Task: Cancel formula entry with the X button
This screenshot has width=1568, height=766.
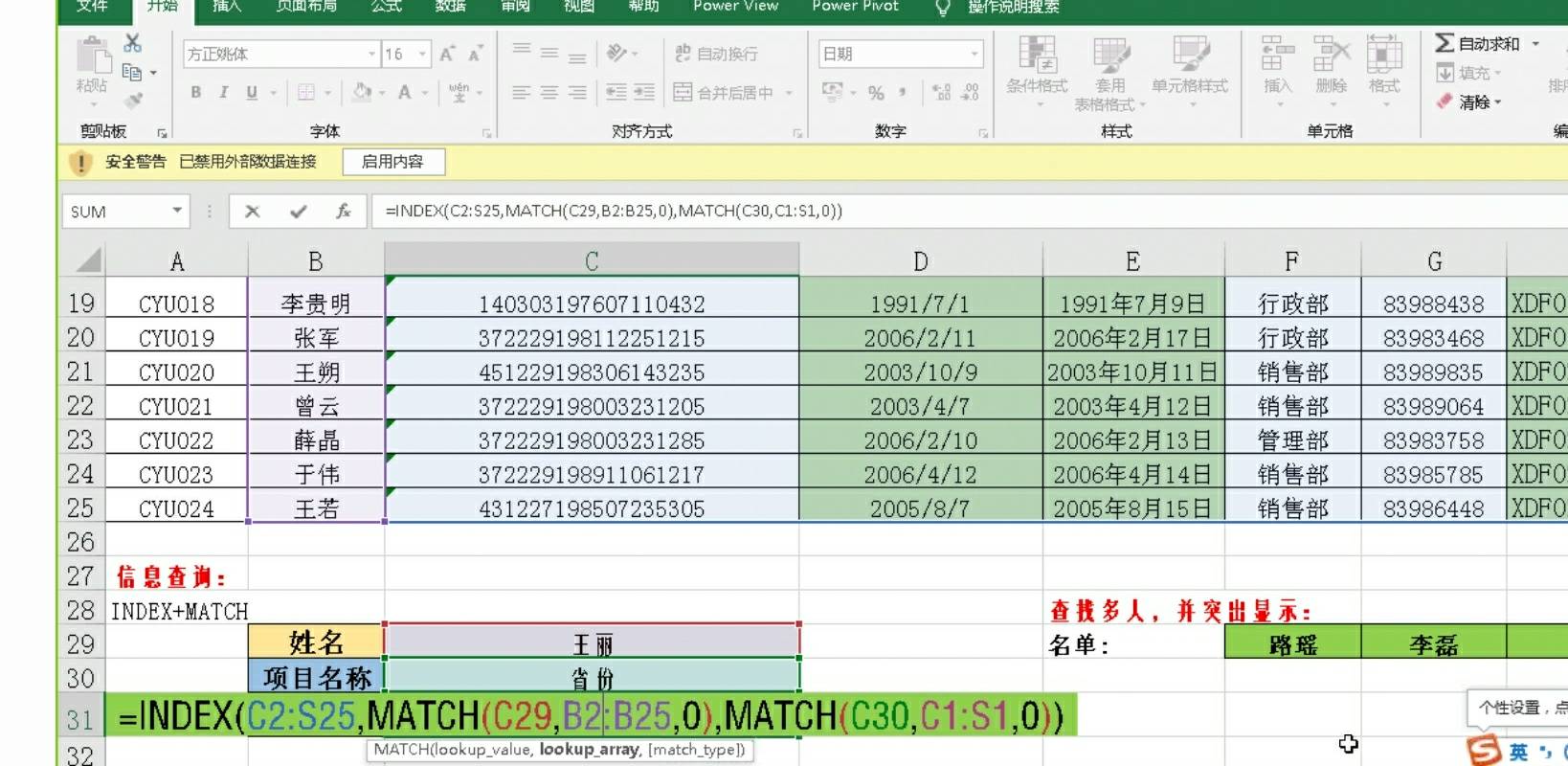Action: (x=252, y=212)
